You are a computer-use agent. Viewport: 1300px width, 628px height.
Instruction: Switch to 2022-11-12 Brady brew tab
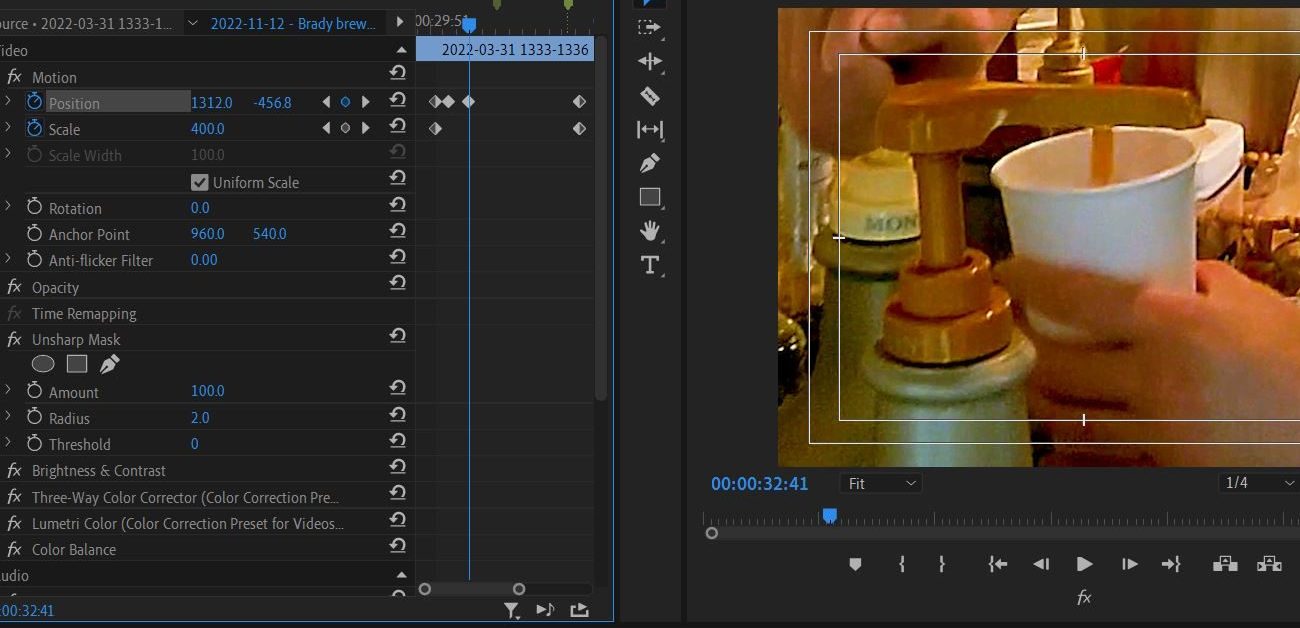pyautogui.click(x=292, y=23)
